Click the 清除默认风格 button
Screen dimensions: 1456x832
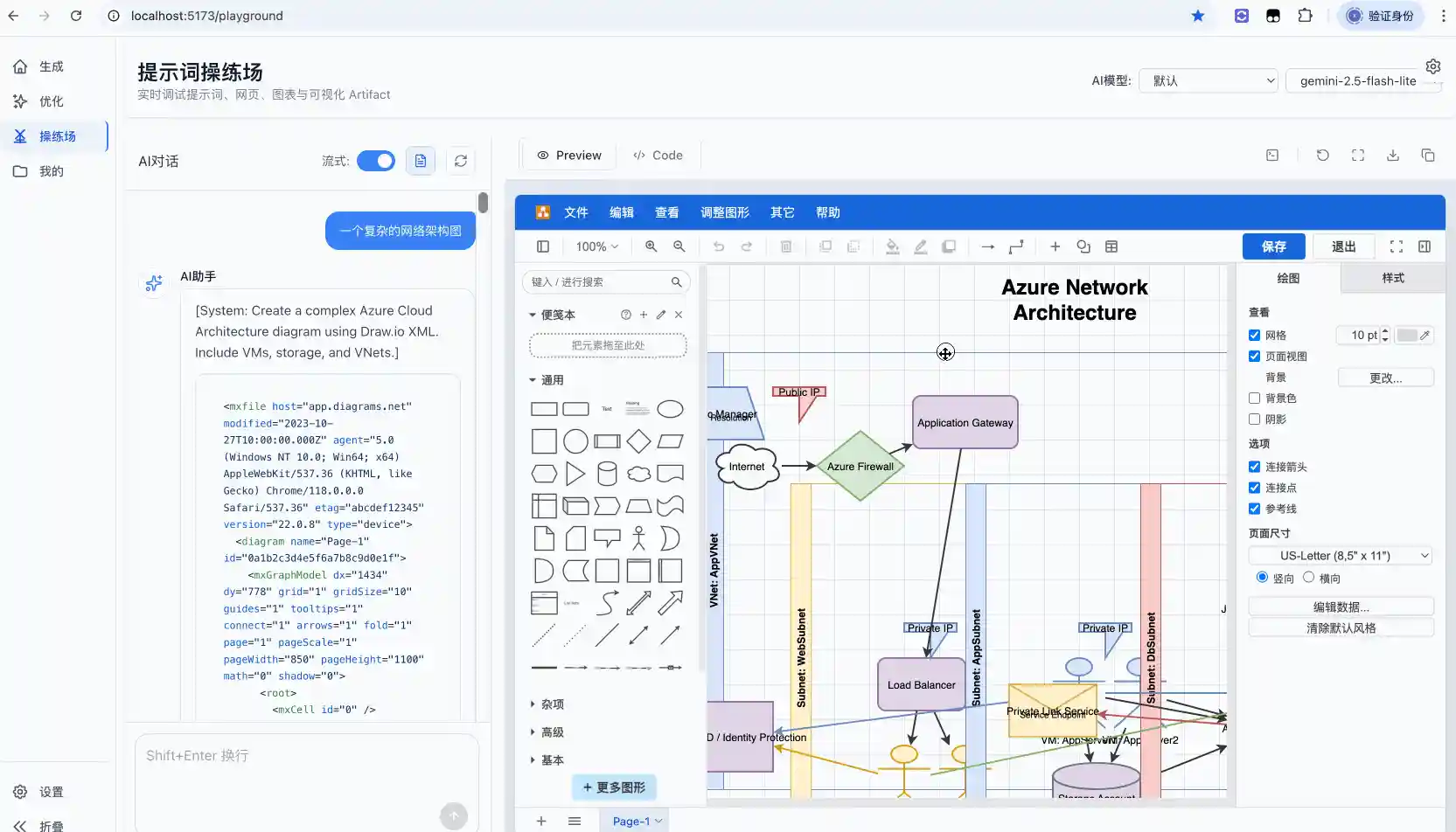[1341, 627]
